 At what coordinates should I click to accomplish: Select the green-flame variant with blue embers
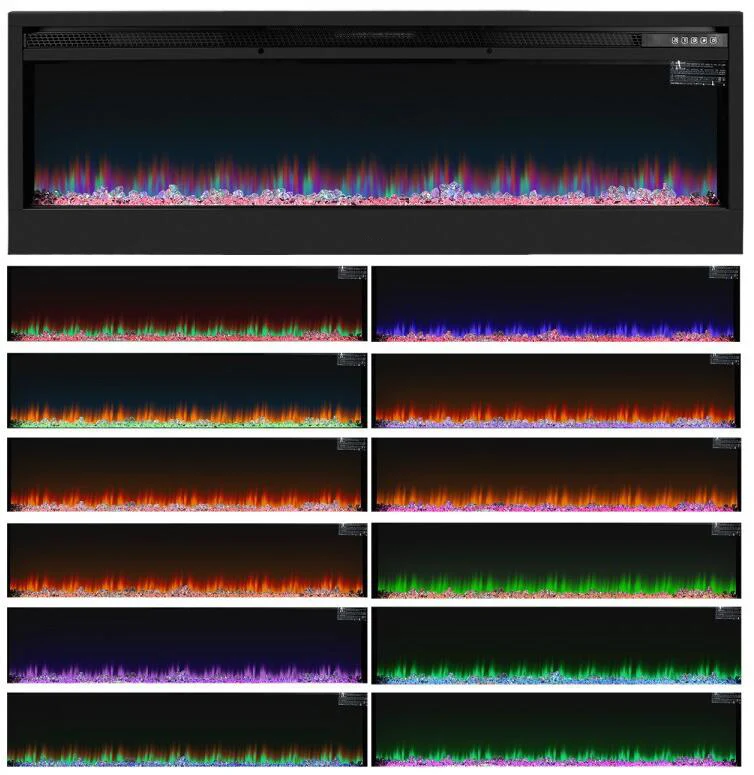[556, 645]
